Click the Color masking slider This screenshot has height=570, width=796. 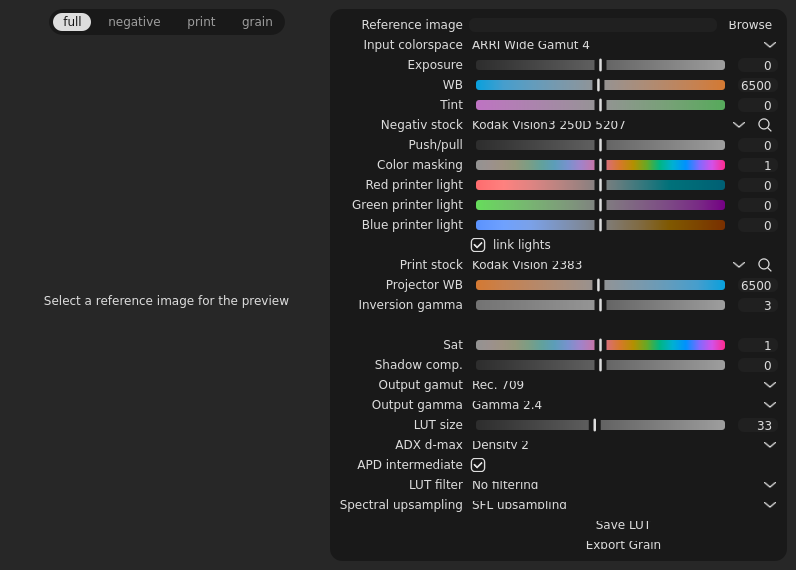tap(600, 165)
